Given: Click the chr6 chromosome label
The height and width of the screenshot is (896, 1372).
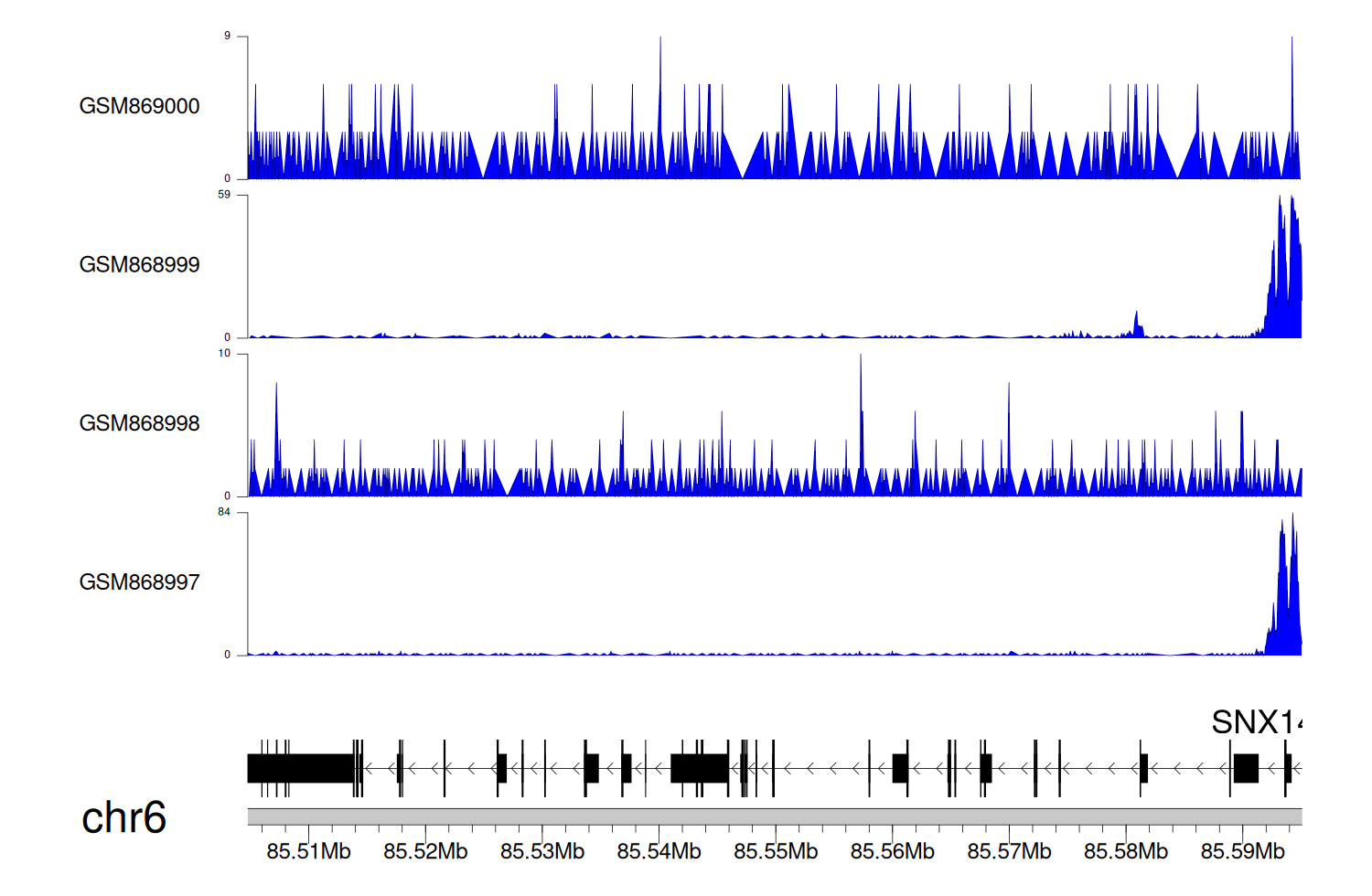Looking at the screenshot, I should click(x=123, y=817).
